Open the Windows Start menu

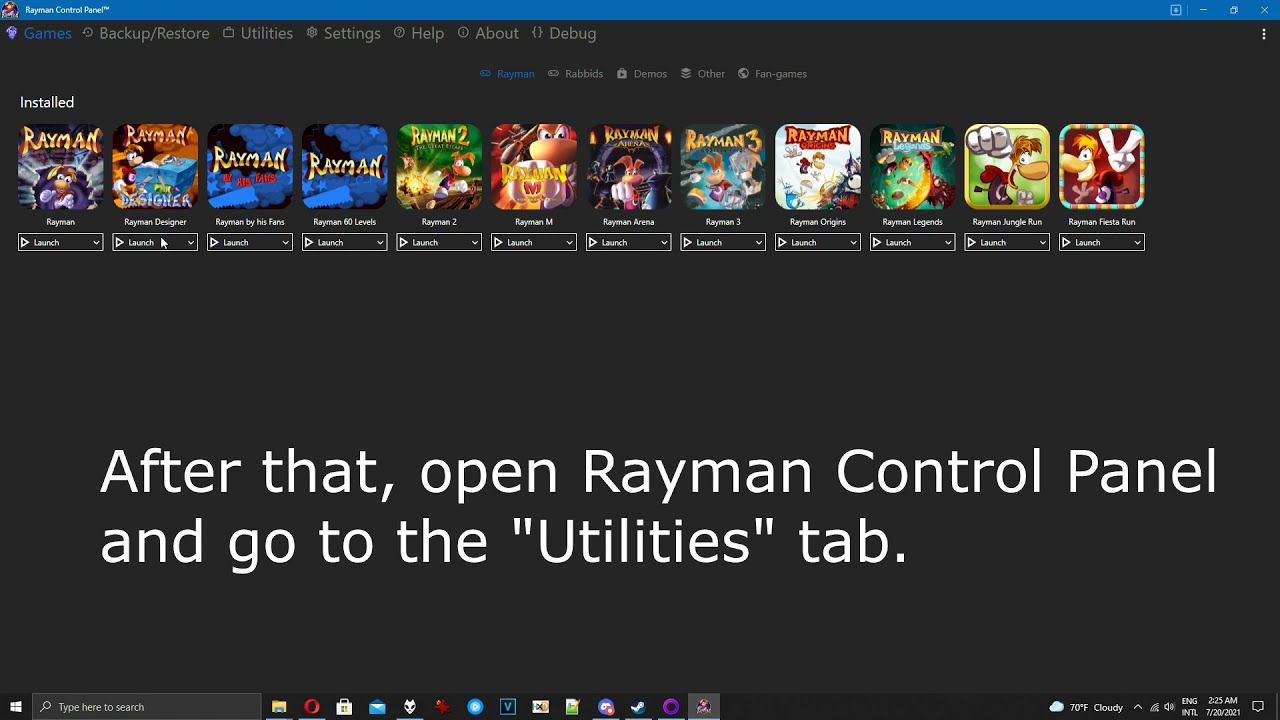(16, 707)
